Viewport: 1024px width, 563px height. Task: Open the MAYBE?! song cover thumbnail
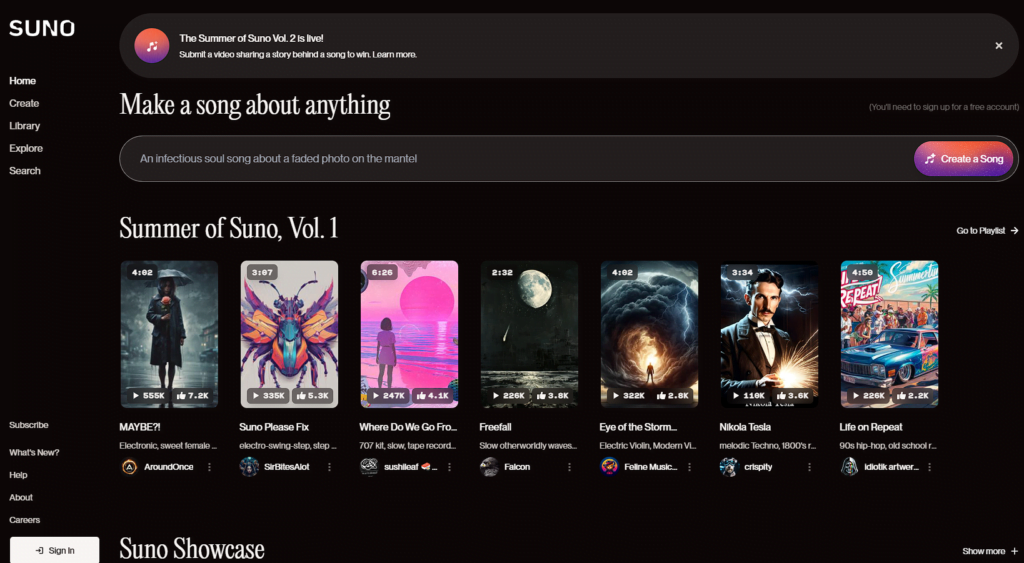tap(169, 334)
